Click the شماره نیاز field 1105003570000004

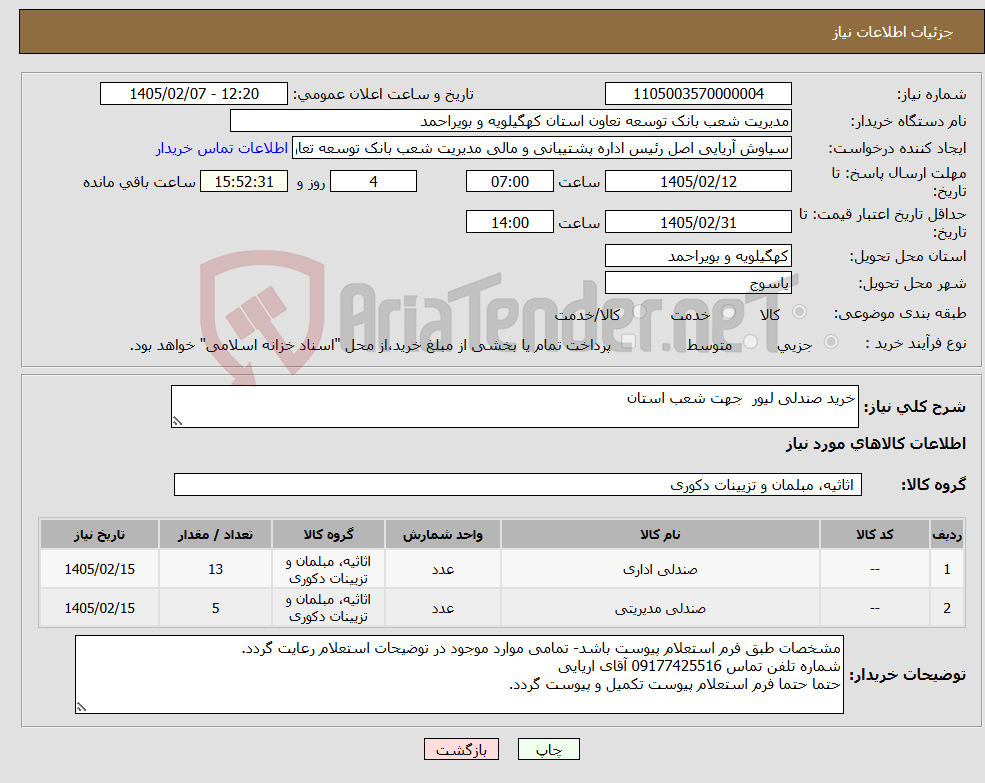pos(698,94)
